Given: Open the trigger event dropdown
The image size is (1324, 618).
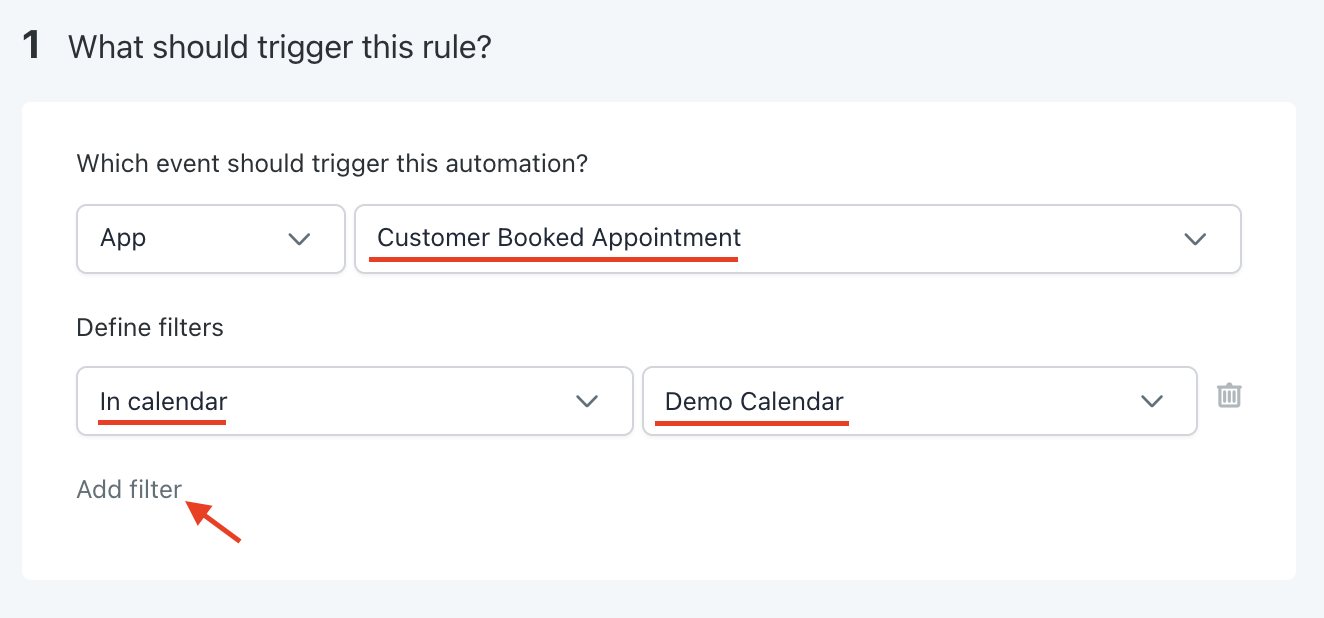Looking at the screenshot, I should [797, 239].
